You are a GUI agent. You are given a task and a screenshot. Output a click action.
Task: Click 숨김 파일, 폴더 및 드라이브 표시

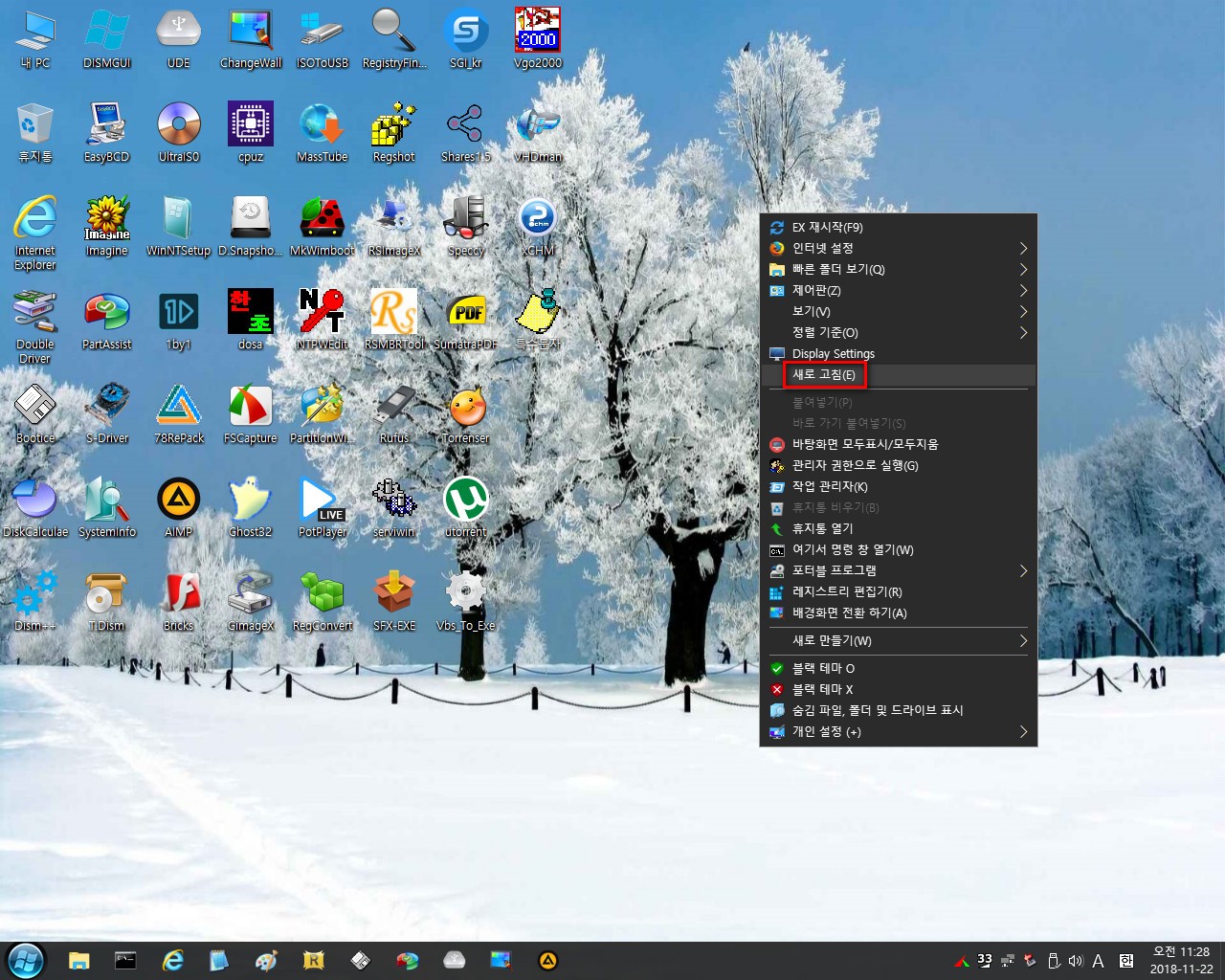click(x=899, y=710)
